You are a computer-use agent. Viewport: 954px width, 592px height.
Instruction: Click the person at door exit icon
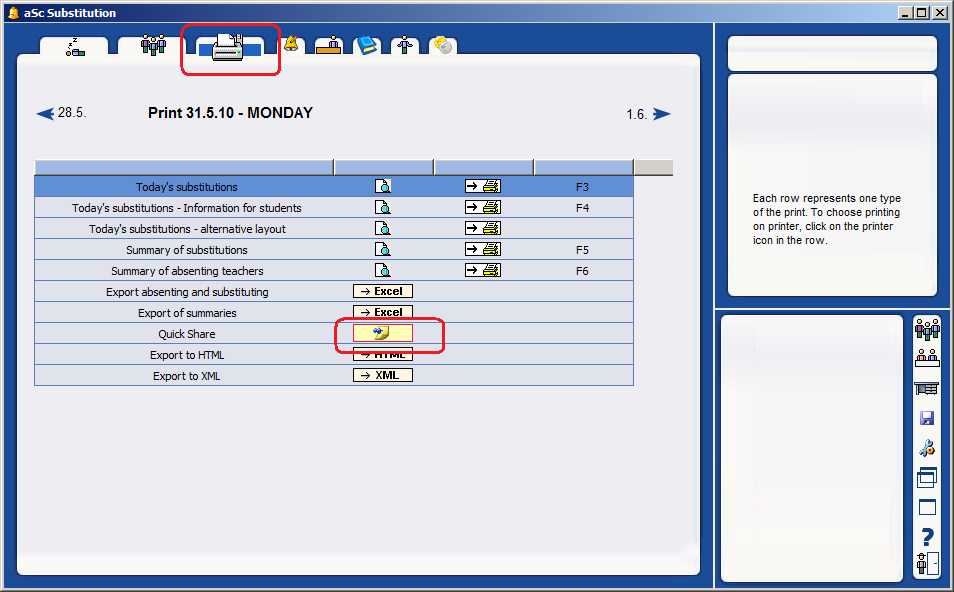click(x=927, y=563)
